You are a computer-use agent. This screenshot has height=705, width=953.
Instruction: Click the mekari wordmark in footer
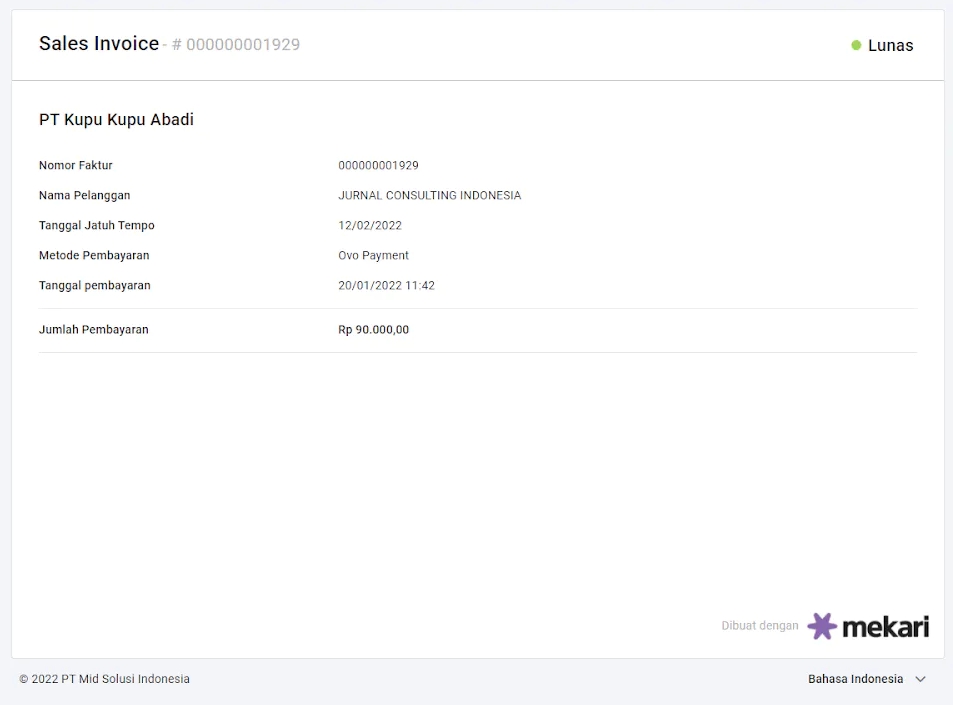click(885, 626)
